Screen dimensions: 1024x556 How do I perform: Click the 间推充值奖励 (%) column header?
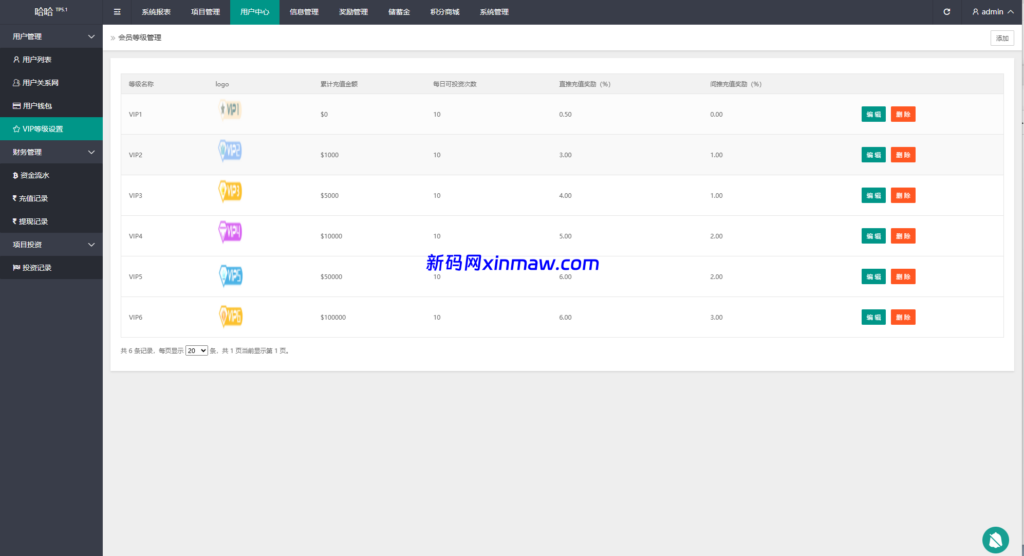coord(735,84)
